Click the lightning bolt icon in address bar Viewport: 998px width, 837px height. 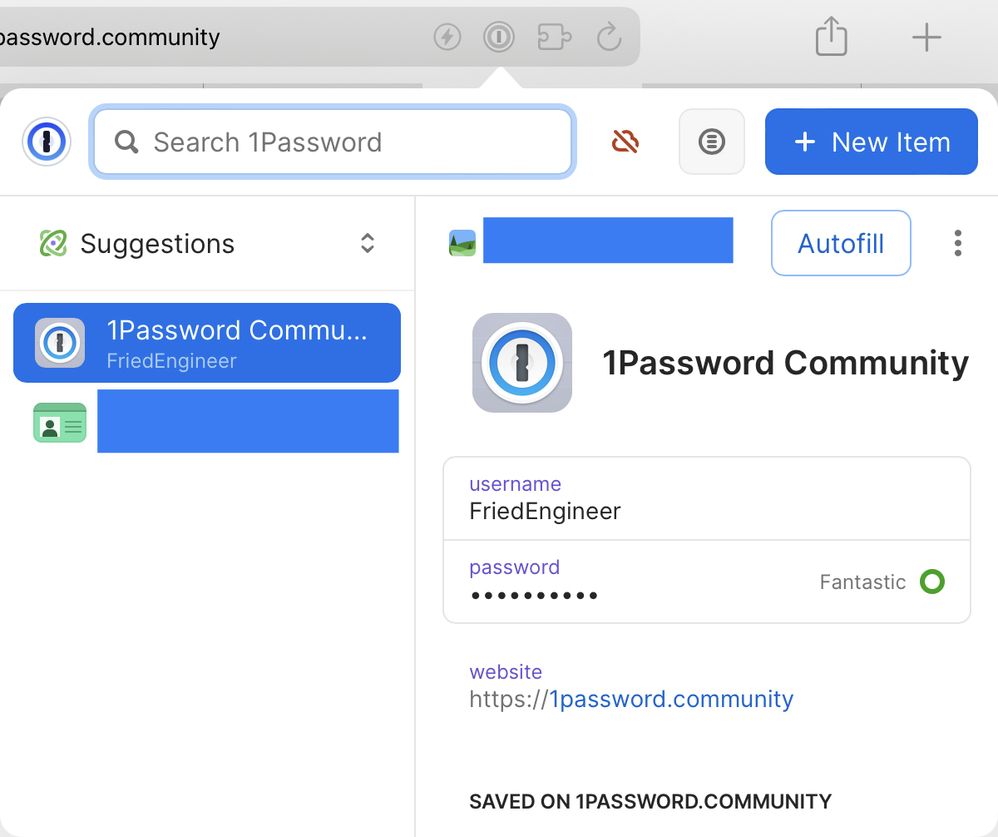tap(447, 38)
